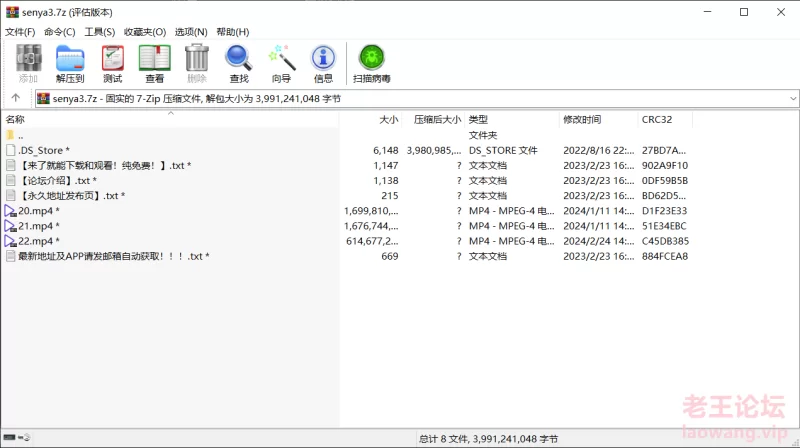This screenshot has height=448, width=800.
Task: Click icon of 【永久地址发布页】.txt file
Action: pyautogui.click(x=11, y=195)
